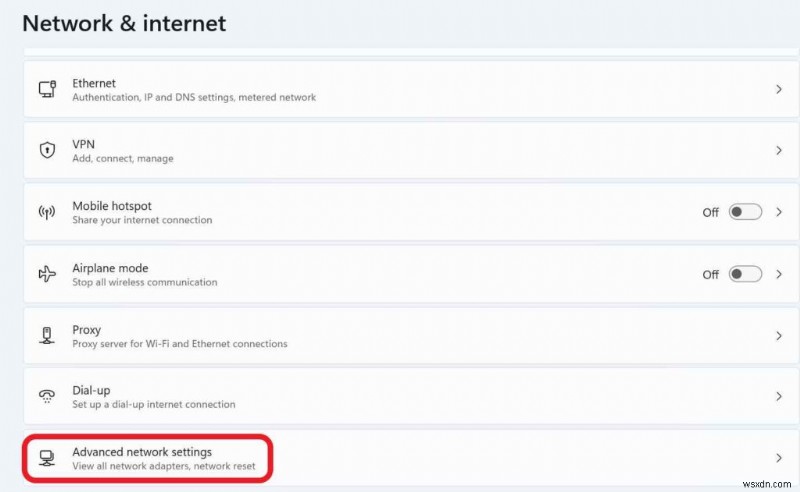Screen dimensions: 800x492
Task: Click the Mobile hotspot signal icon
Action: [x=47, y=212]
